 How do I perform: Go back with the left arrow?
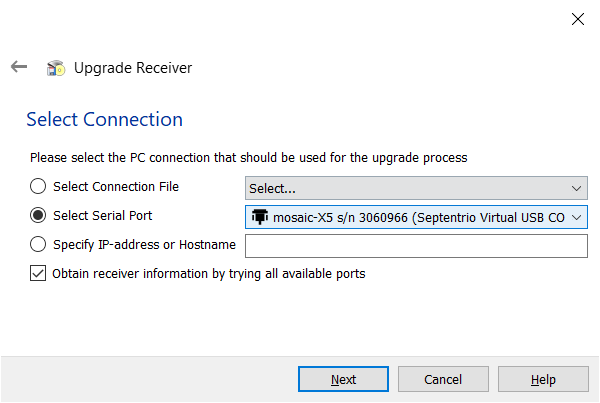tap(19, 67)
